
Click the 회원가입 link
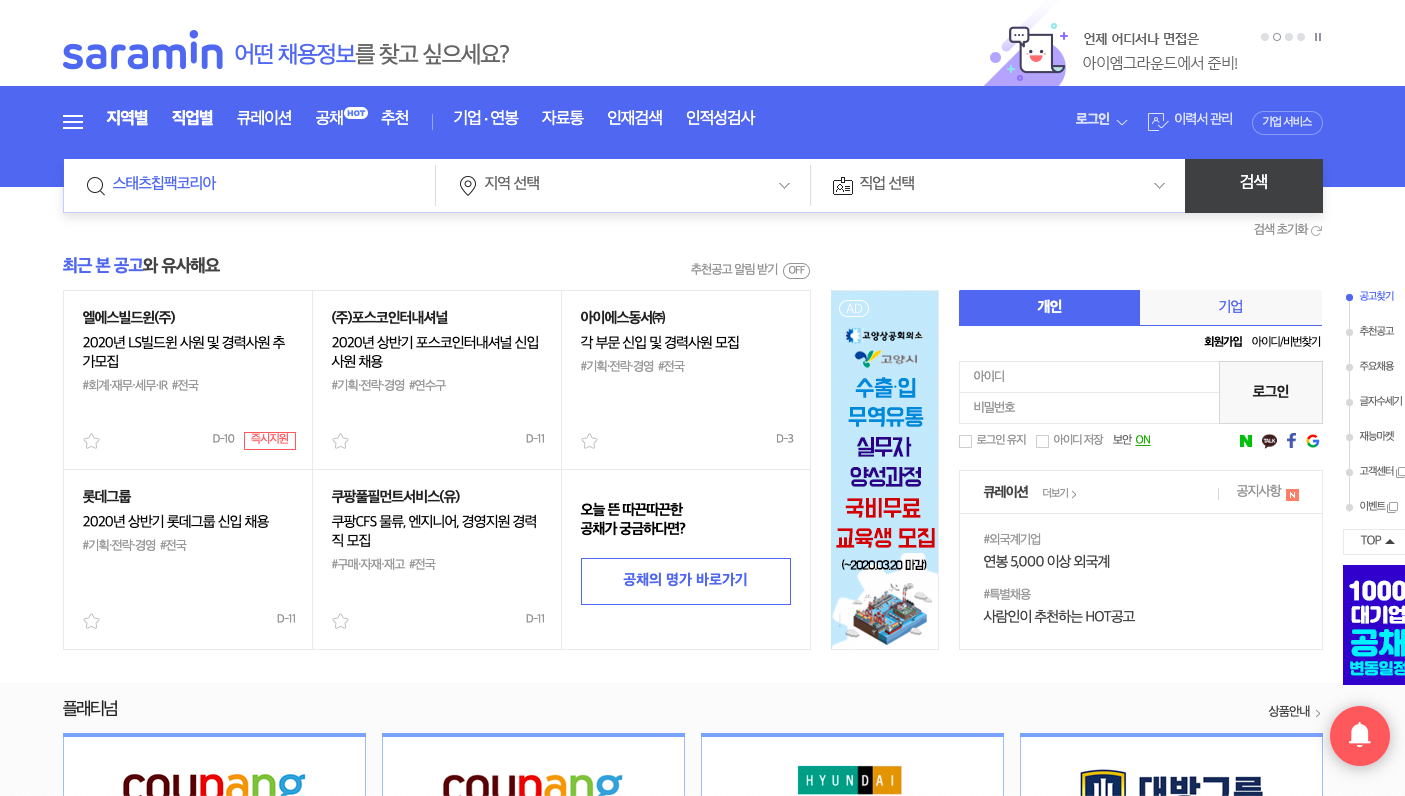click(1223, 342)
